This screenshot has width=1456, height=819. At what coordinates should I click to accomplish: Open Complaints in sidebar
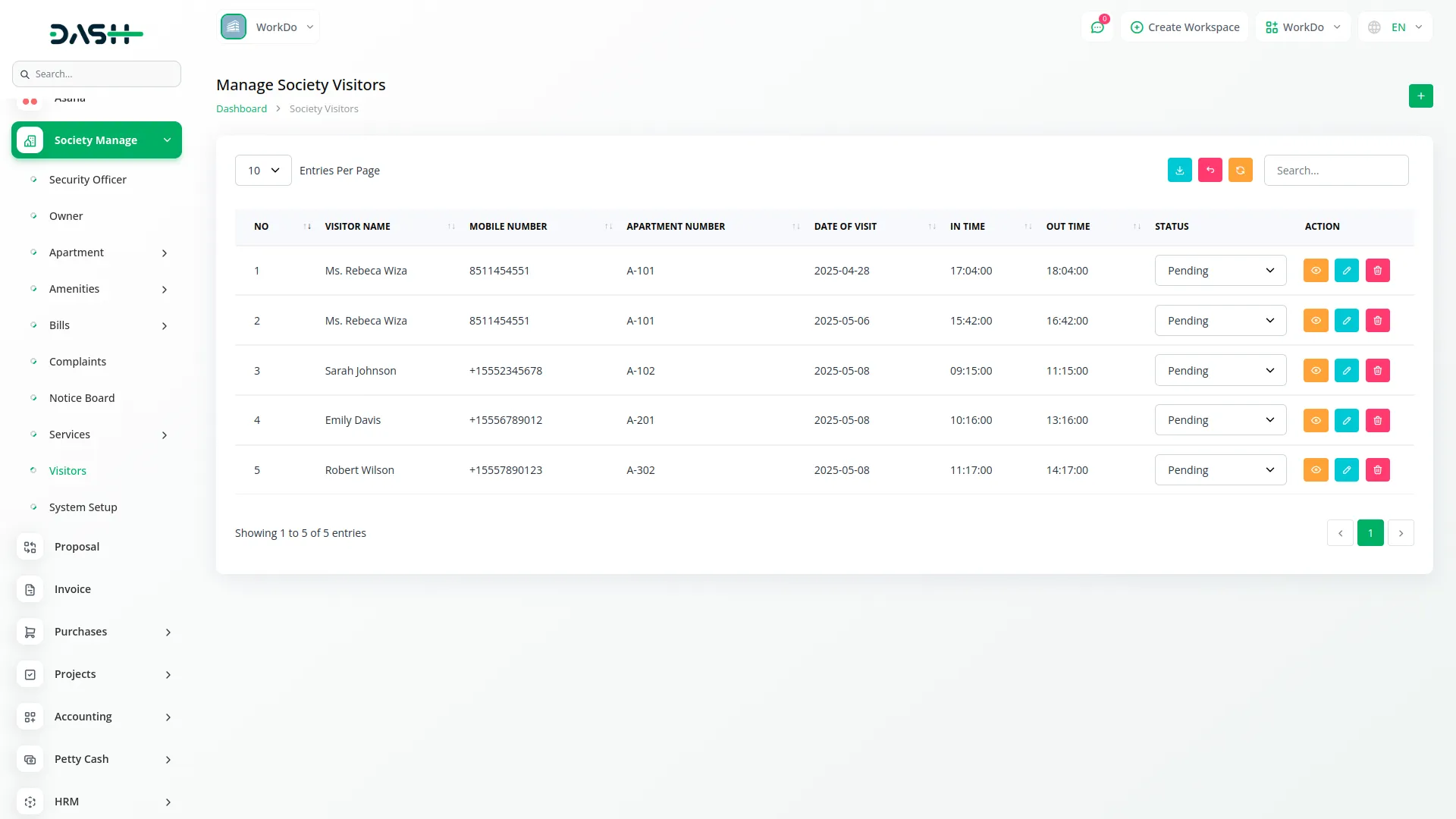point(77,362)
